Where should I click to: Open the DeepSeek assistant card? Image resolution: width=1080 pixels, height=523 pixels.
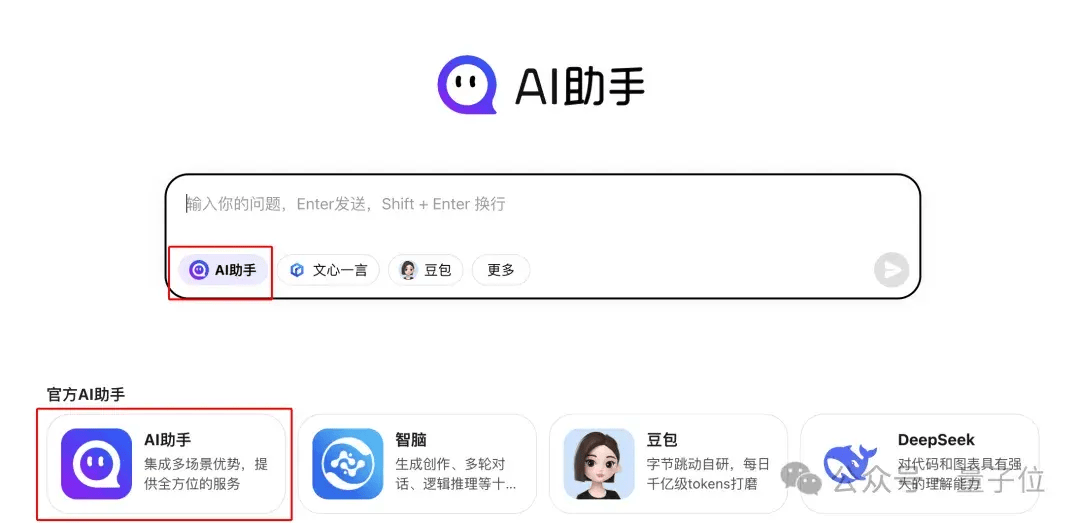click(x=920, y=464)
